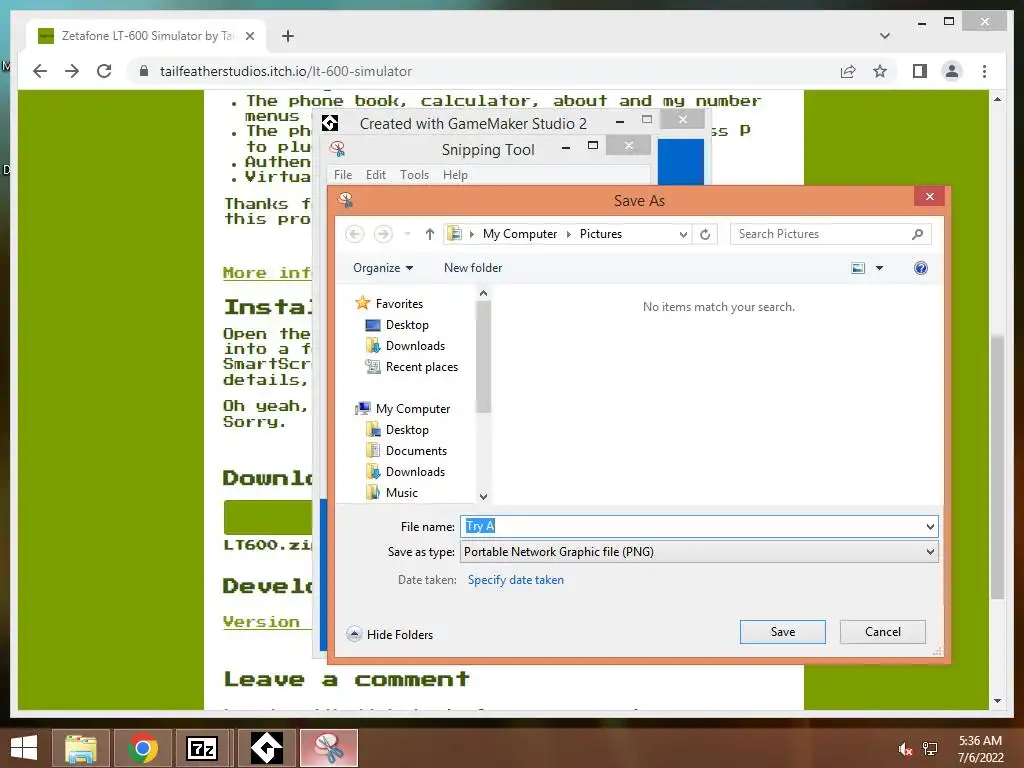The width and height of the screenshot is (1024, 768).
Task: Expand the address bar previous locations dropdown
Action: (x=683, y=234)
